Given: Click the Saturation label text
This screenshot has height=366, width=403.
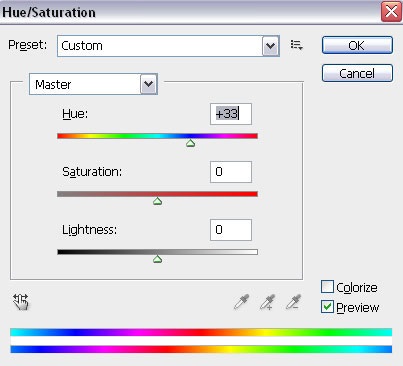Looking at the screenshot, I should [x=92, y=172].
